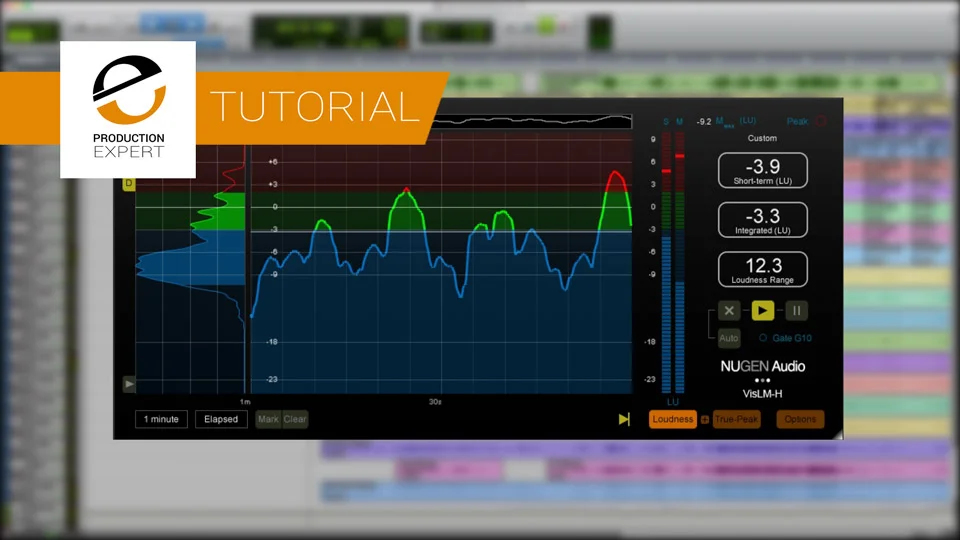Viewport: 960px width, 540px height.
Task: Click the LU label below the meters
Action: pyautogui.click(x=673, y=402)
